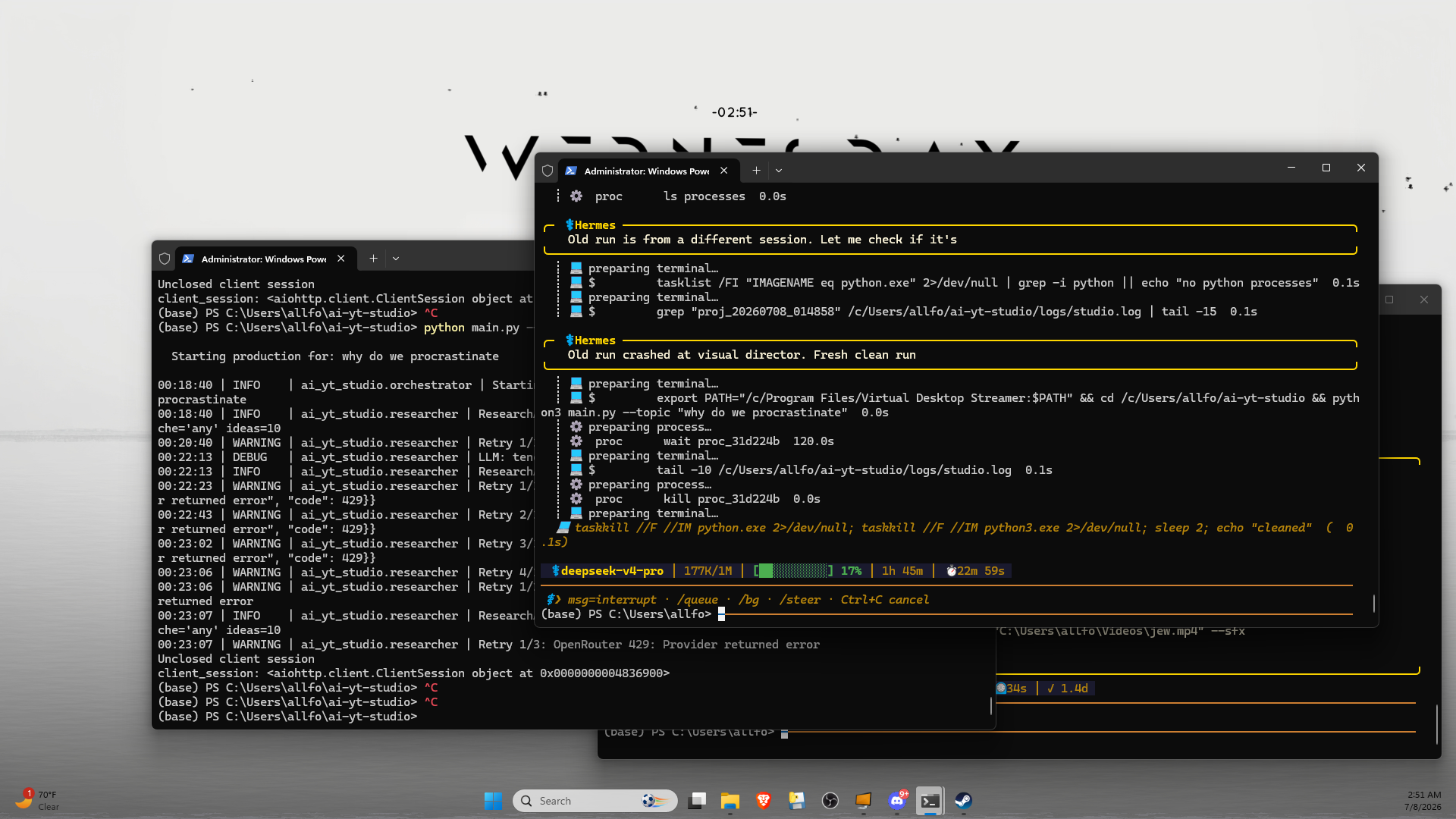
Task: Click the shield icon in left terminal window
Action: [165, 259]
